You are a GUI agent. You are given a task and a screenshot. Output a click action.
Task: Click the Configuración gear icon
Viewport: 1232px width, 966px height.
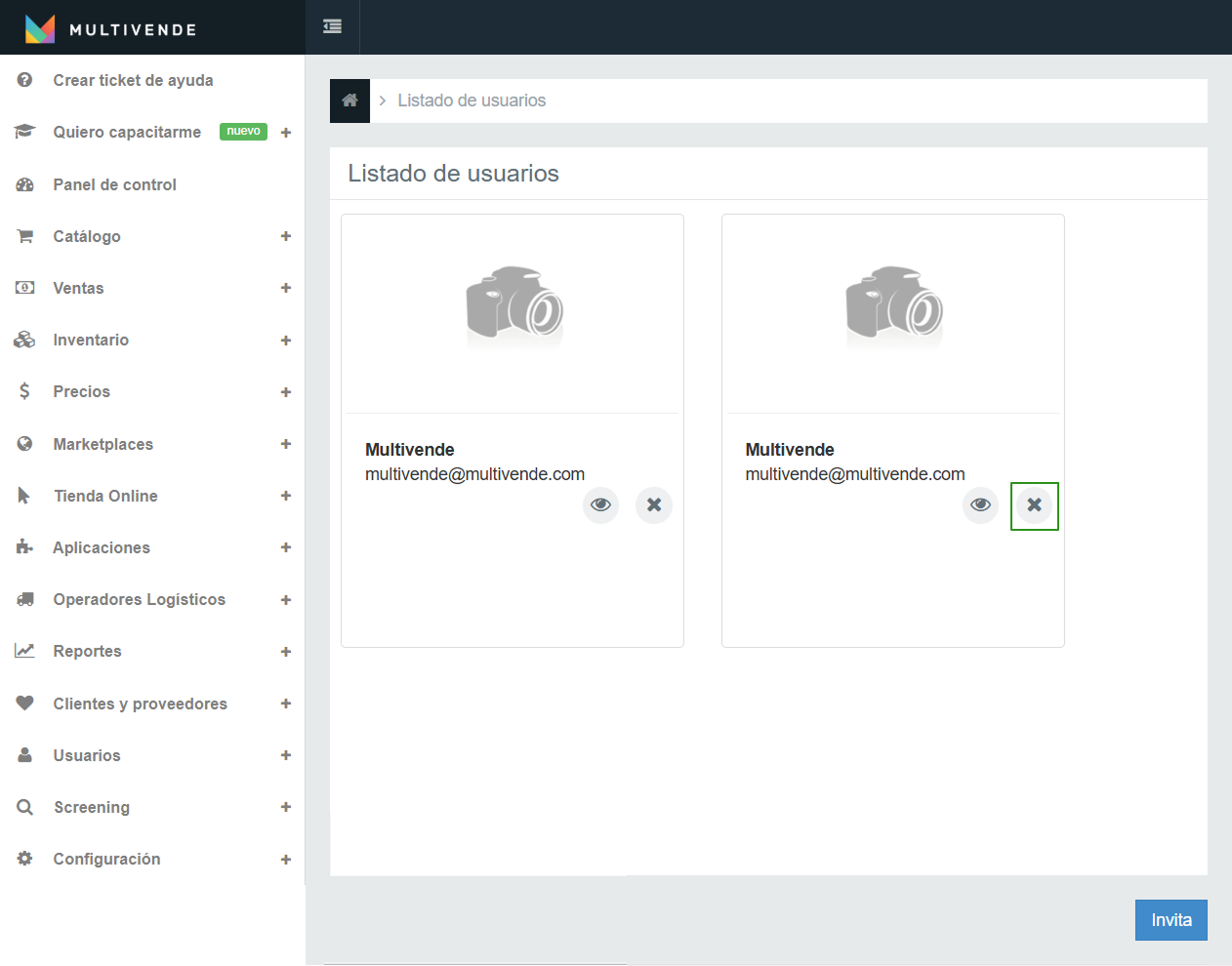click(x=25, y=859)
